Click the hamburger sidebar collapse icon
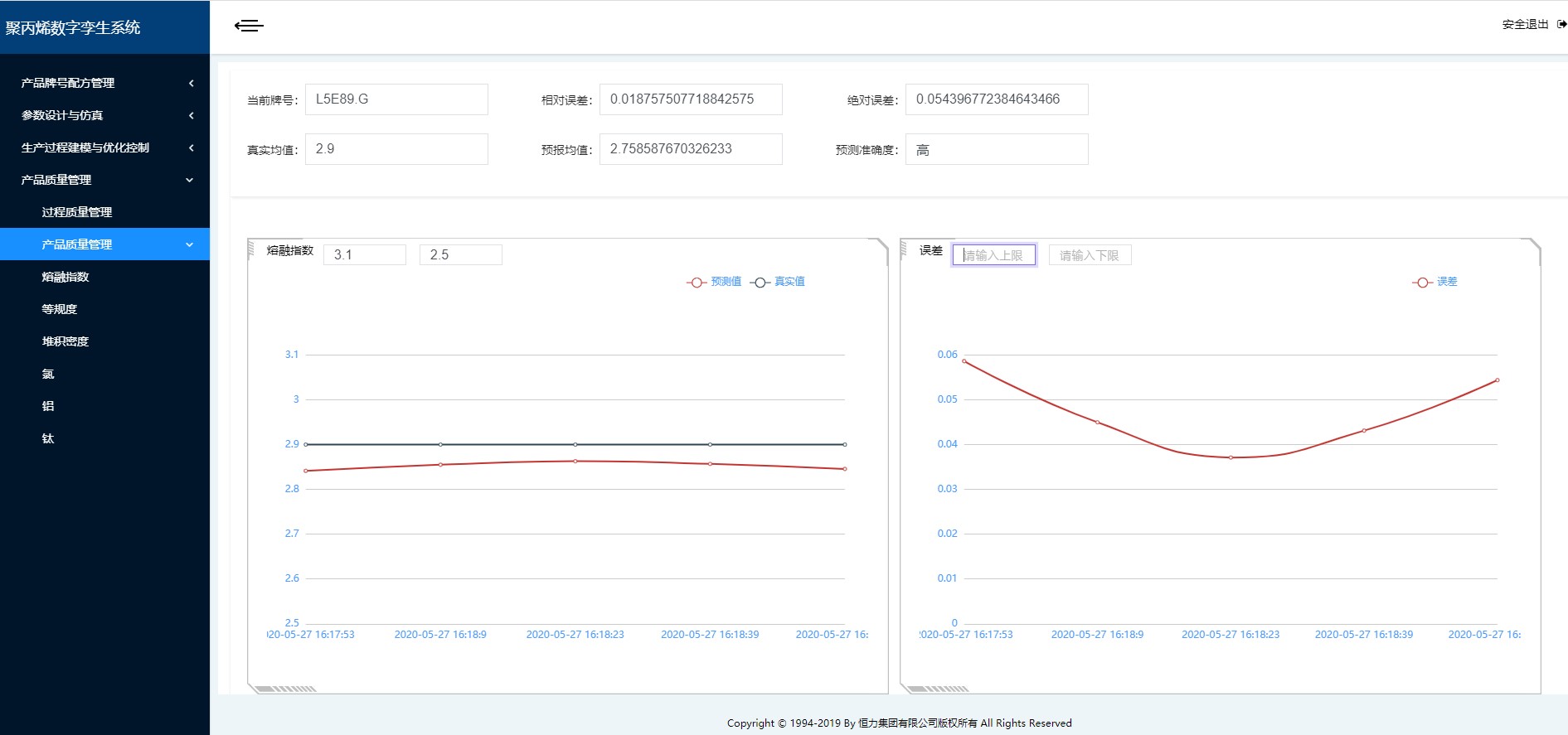The height and width of the screenshot is (735, 1568). click(249, 26)
